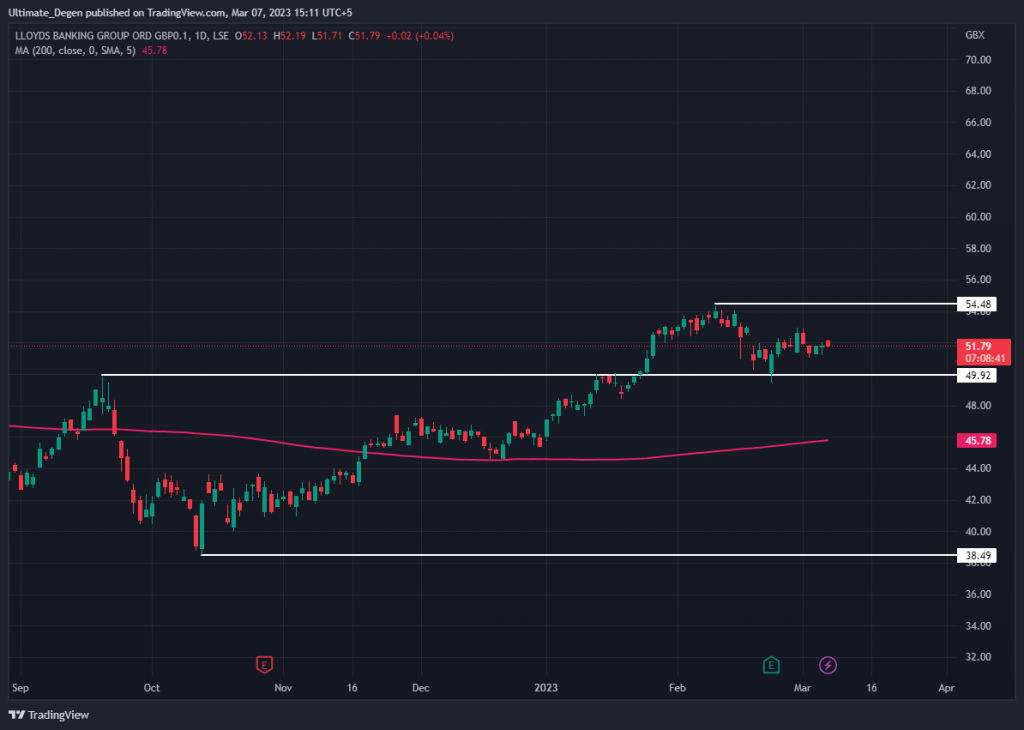Click the 70.00 price axis value

point(978,59)
